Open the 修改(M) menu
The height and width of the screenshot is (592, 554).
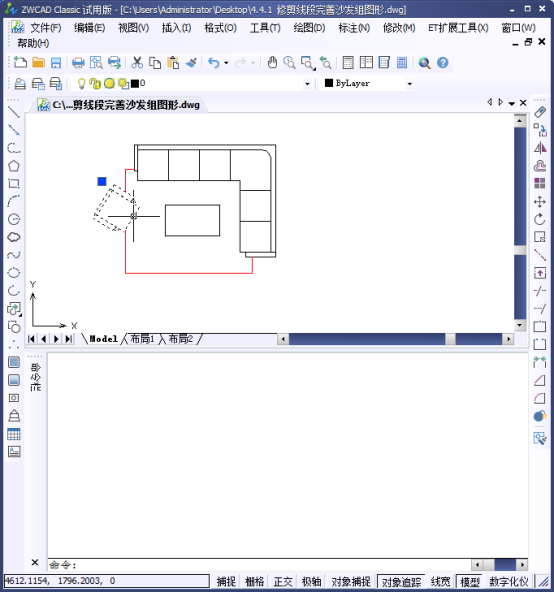(x=399, y=28)
